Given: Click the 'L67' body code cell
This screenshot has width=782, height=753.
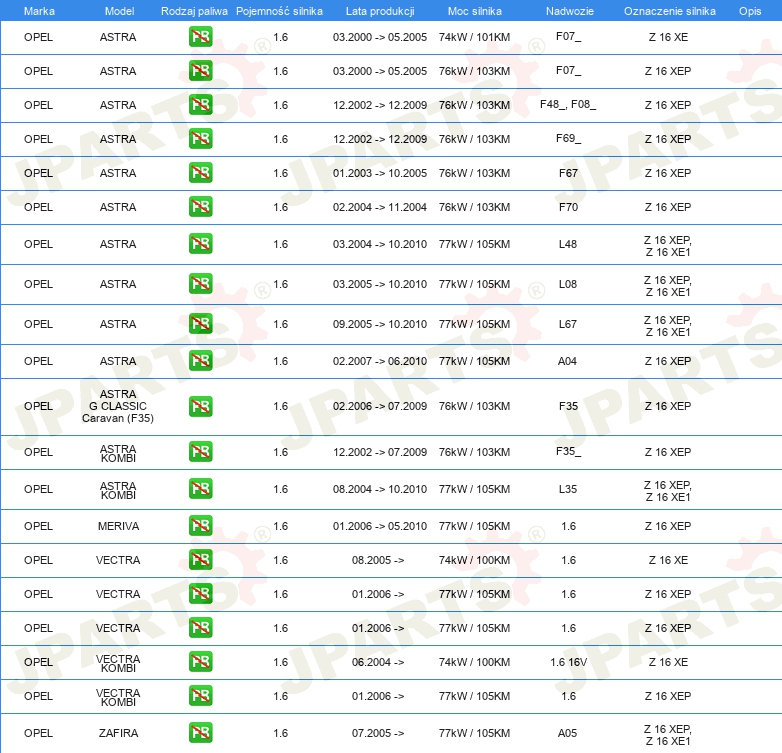Looking at the screenshot, I should click(568, 324).
